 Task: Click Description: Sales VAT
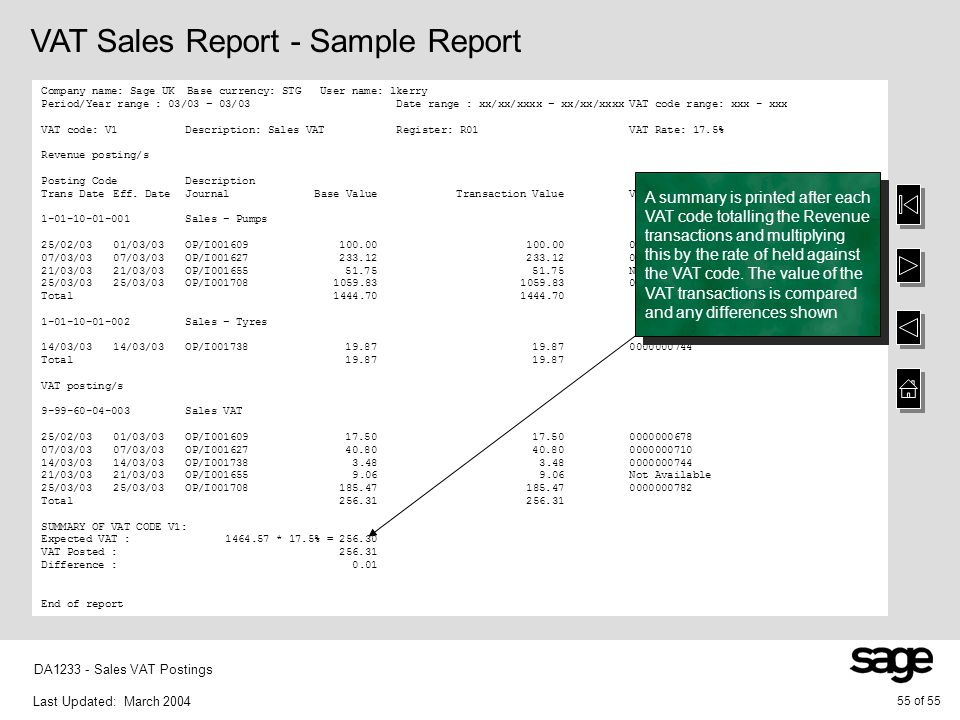(255, 130)
